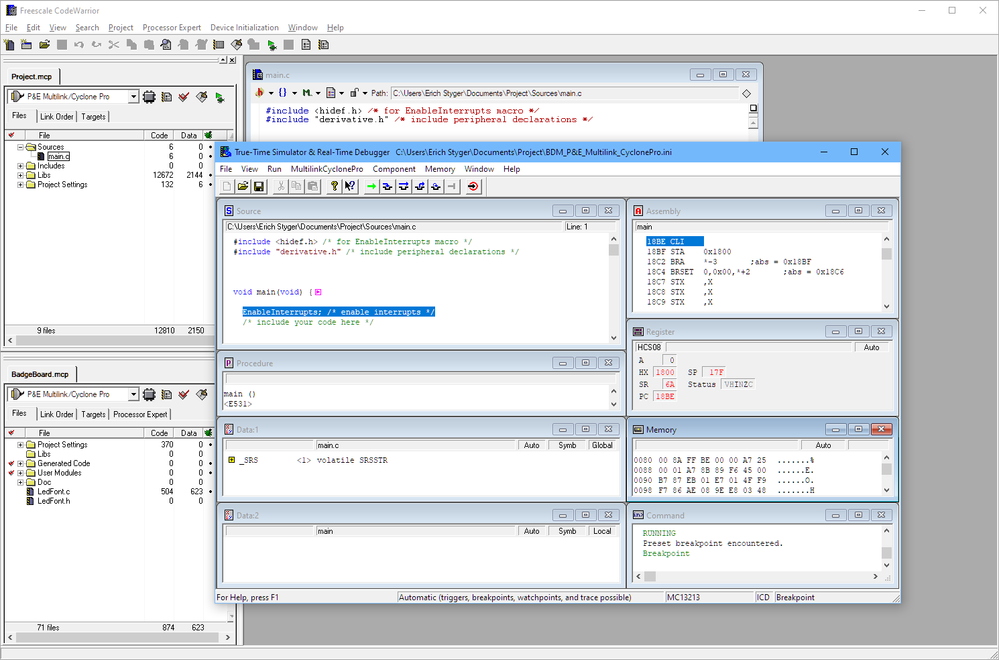Toggle the Symb format in Data:2 pane
The height and width of the screenshot is (660, 999).
567,531
